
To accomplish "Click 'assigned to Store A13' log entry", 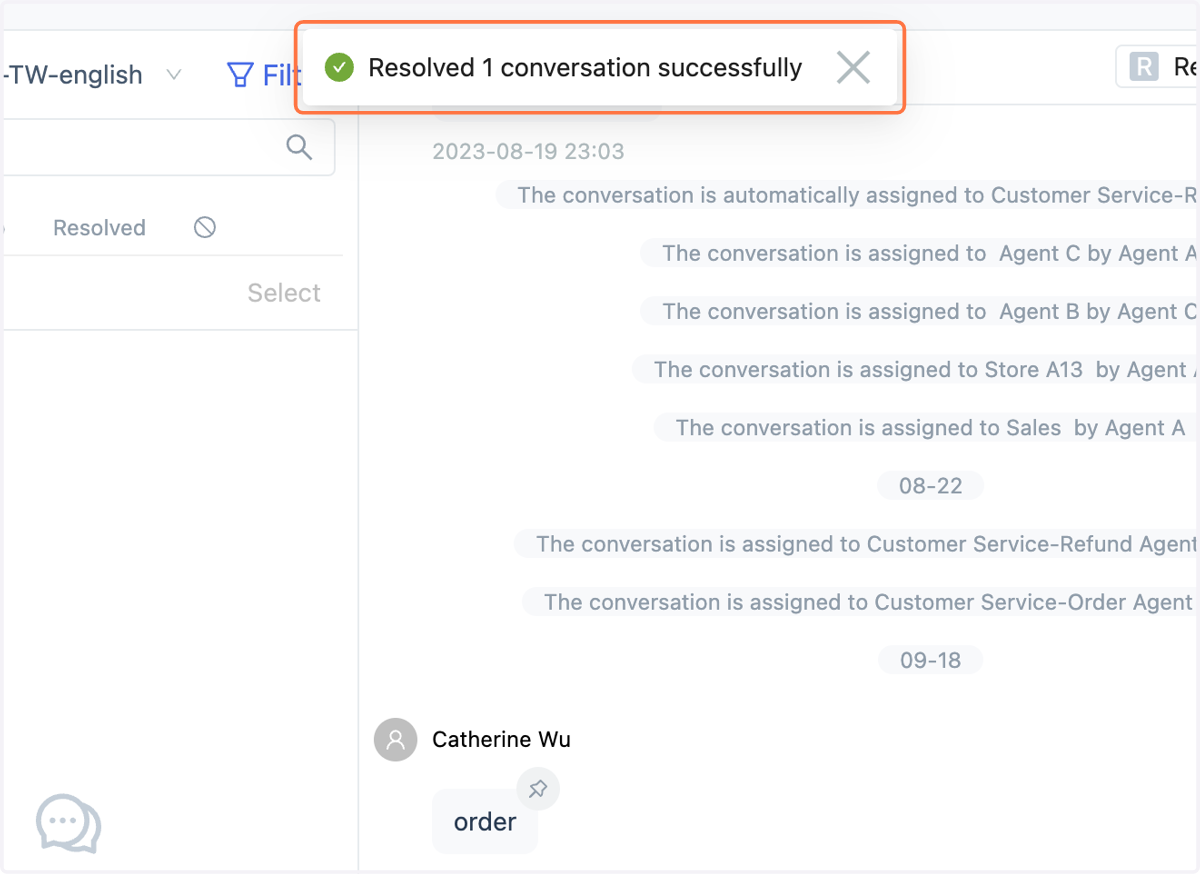I will [916, 370].
